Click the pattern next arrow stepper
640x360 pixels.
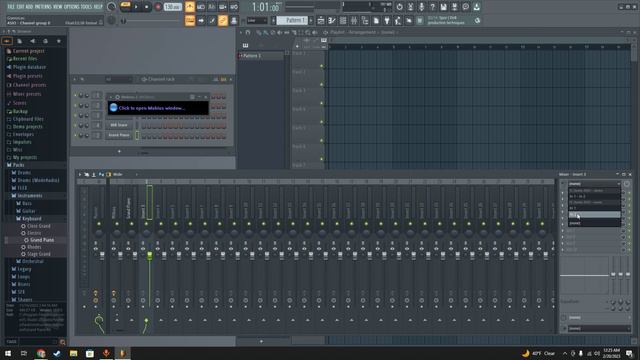(x=311, y=20)
